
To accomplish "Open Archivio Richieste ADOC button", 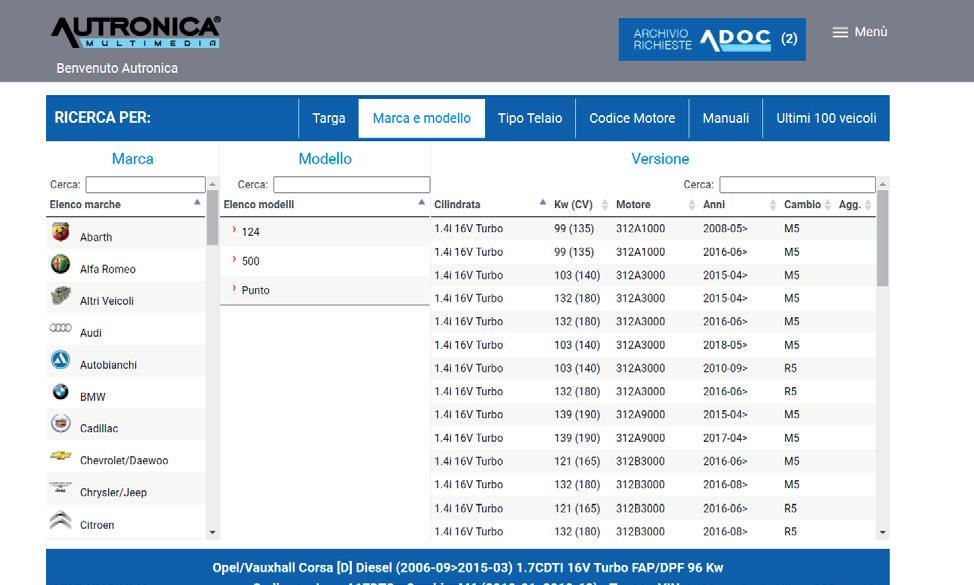I will click(x=712, y=39).
